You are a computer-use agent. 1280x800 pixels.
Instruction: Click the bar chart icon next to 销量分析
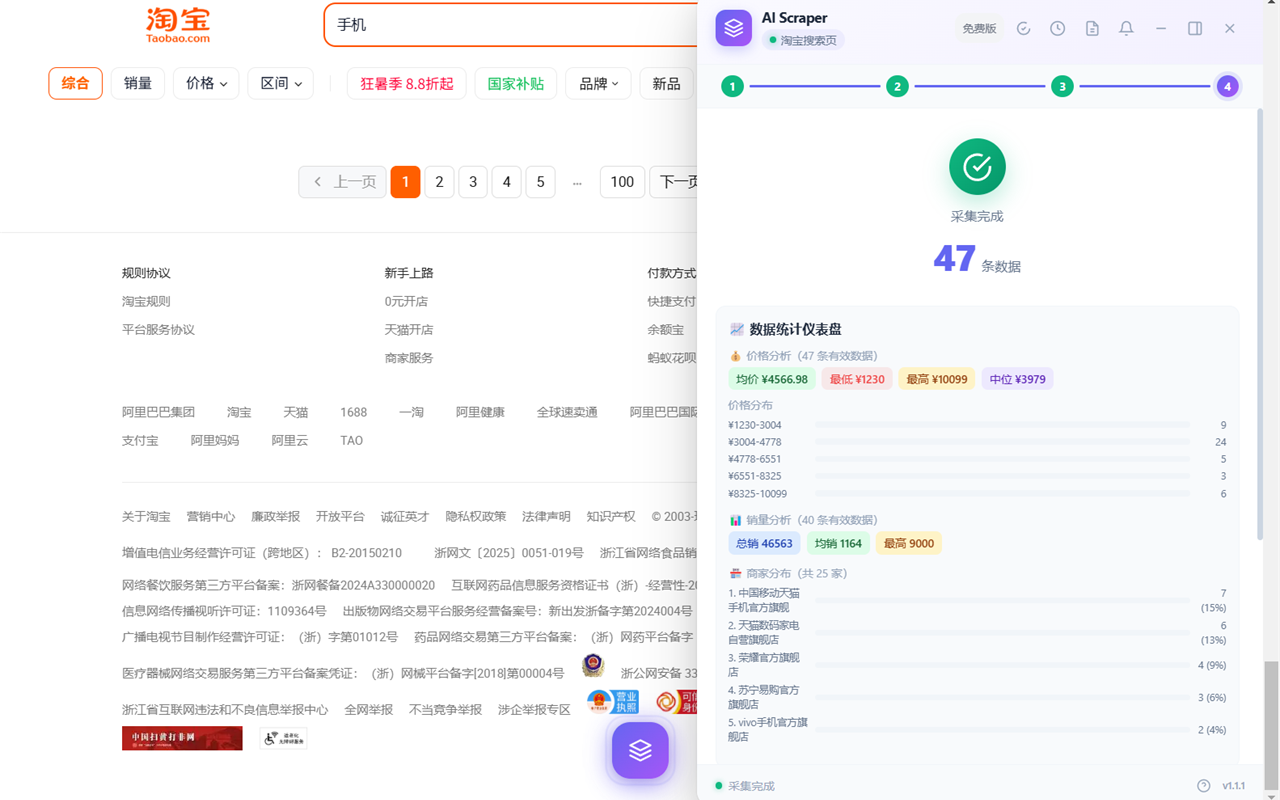point(735,520)
